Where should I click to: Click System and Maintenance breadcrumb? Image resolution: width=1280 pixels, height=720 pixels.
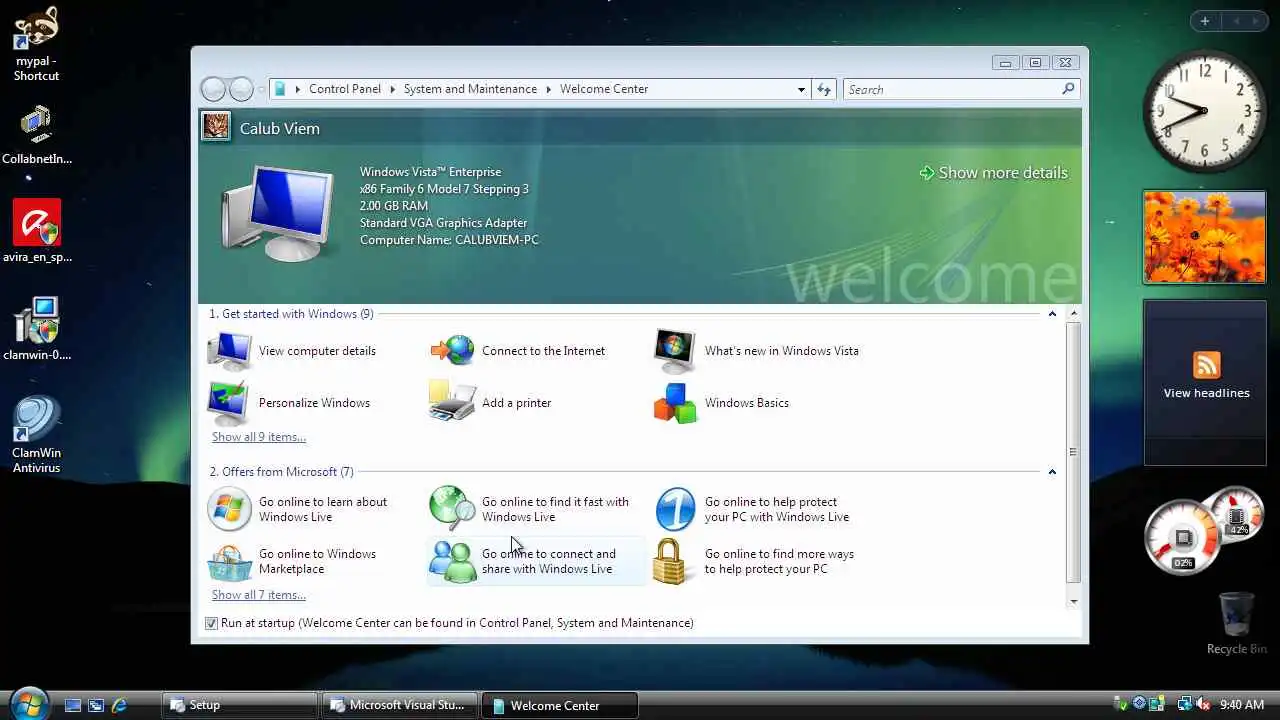coord(470,89)
